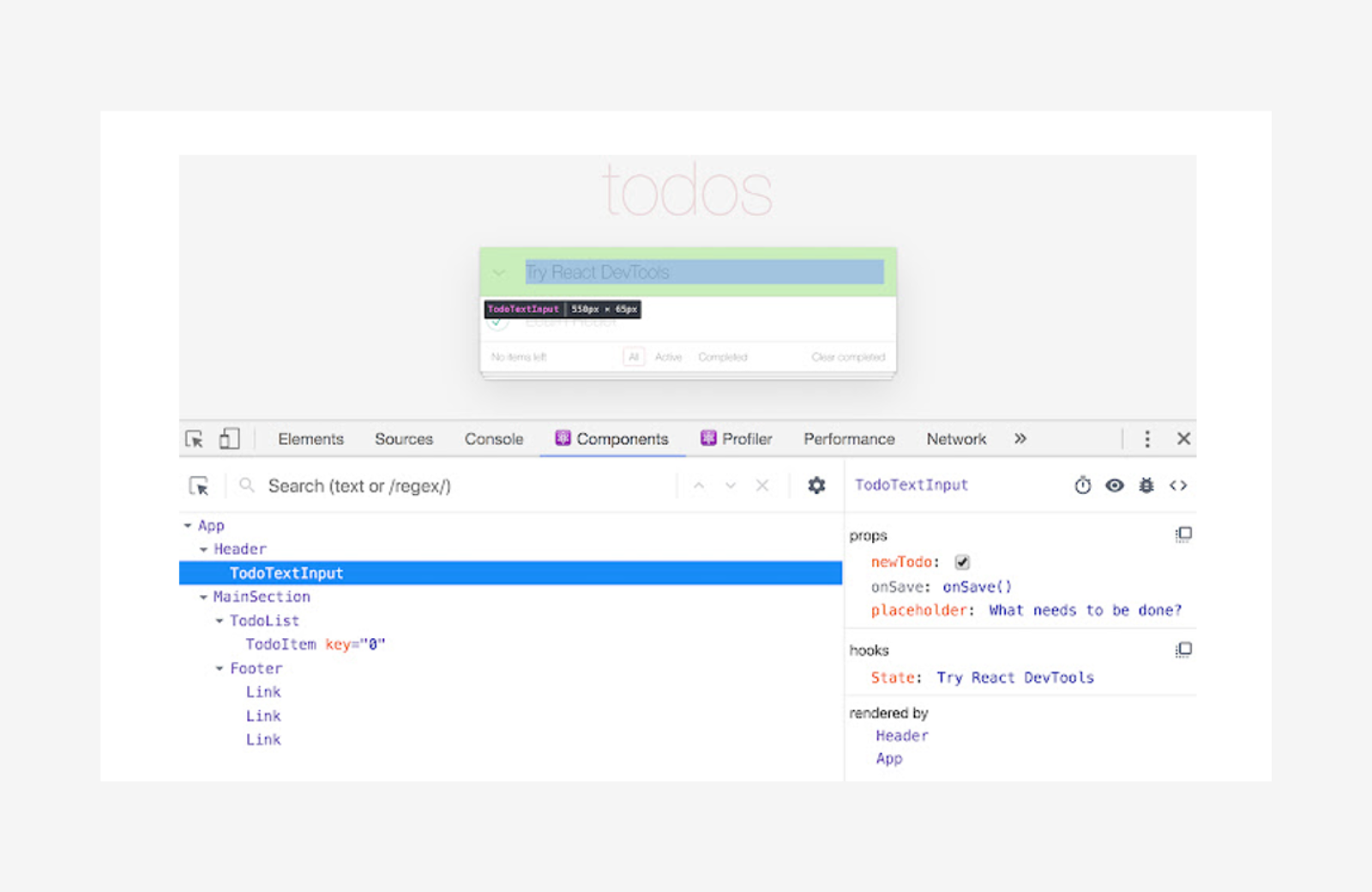Clear search with the X icon
This screenshot has width=1372, height=892.
pos(761,485)
